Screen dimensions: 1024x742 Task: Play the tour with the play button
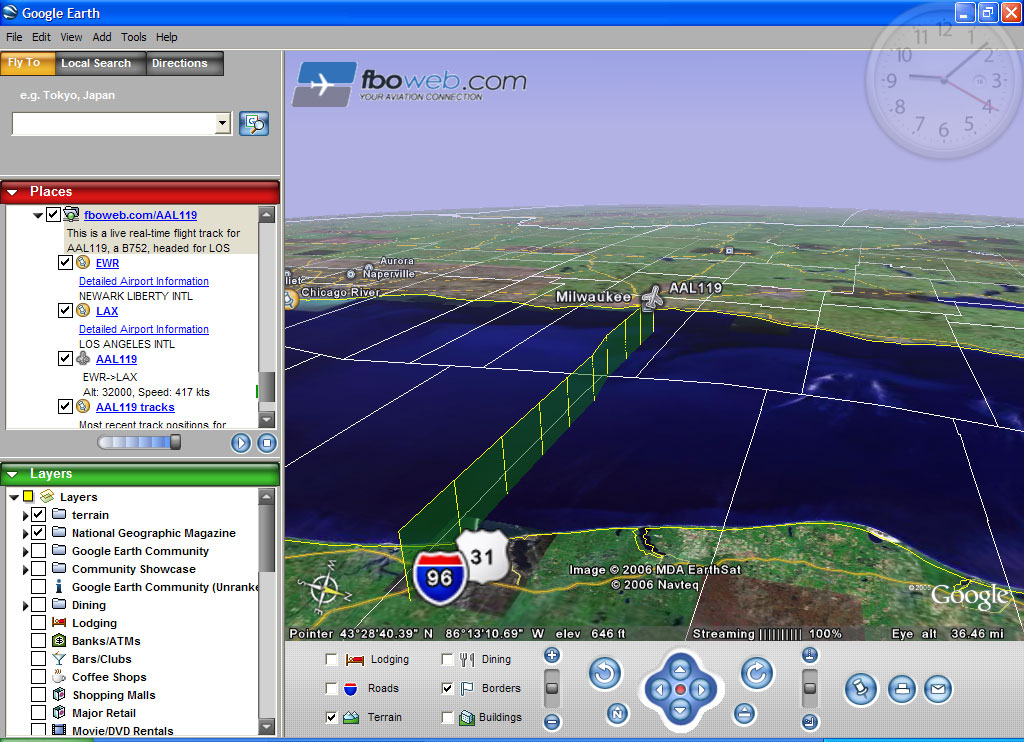pos(240,444)
